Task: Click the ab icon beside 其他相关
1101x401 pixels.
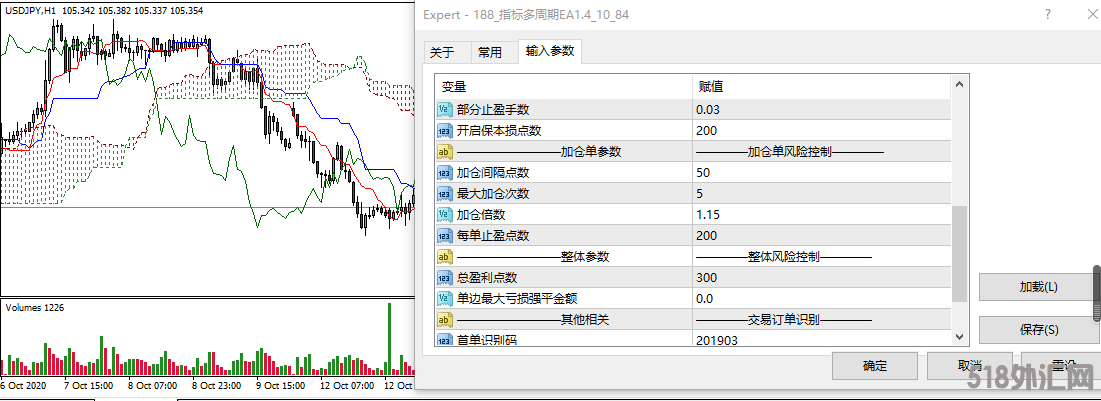Action: click(445, 320)
